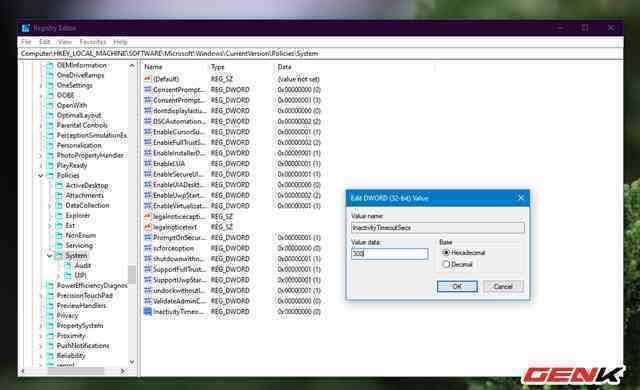Select the Personalization key
Screen dimensions: 640x390
tap(79, 145)
